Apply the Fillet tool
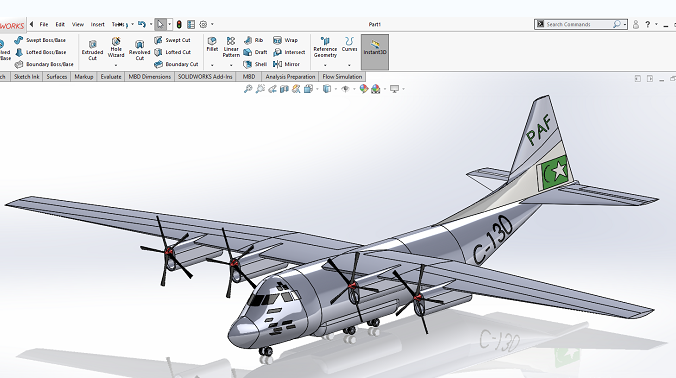The height and width of the screenshot is (378, 676). (x=212, y=44)
